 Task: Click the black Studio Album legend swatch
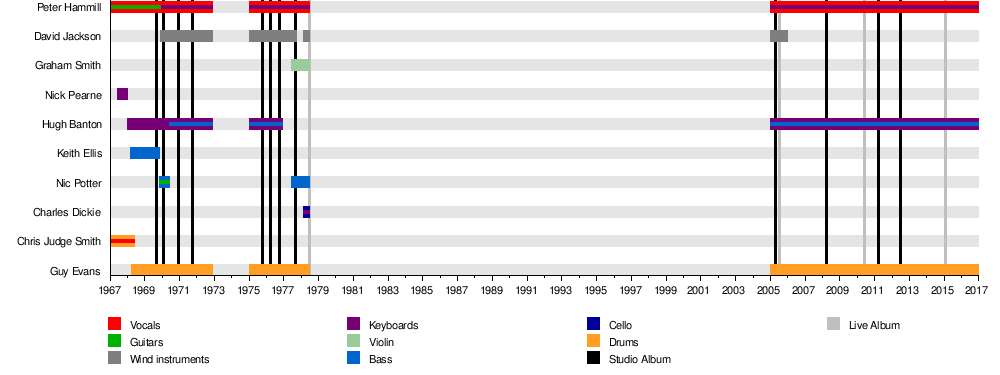coord(594,358)
